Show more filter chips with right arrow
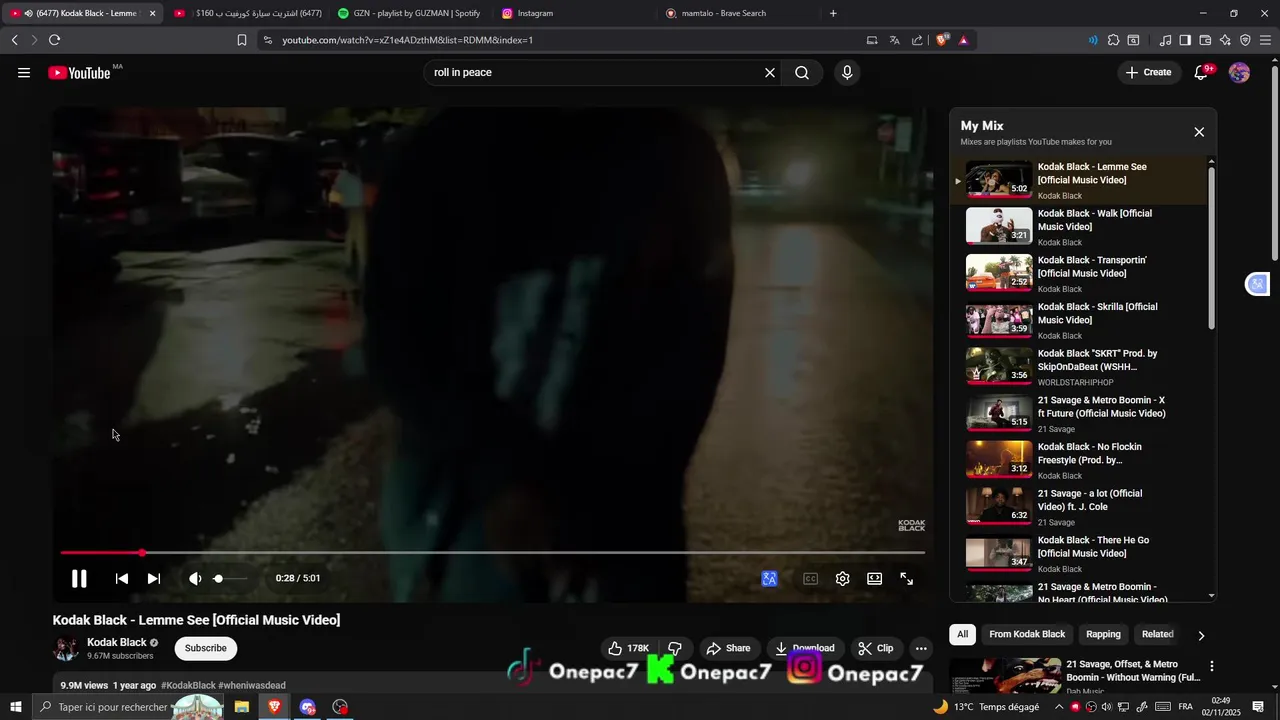 click(1201, 635)
